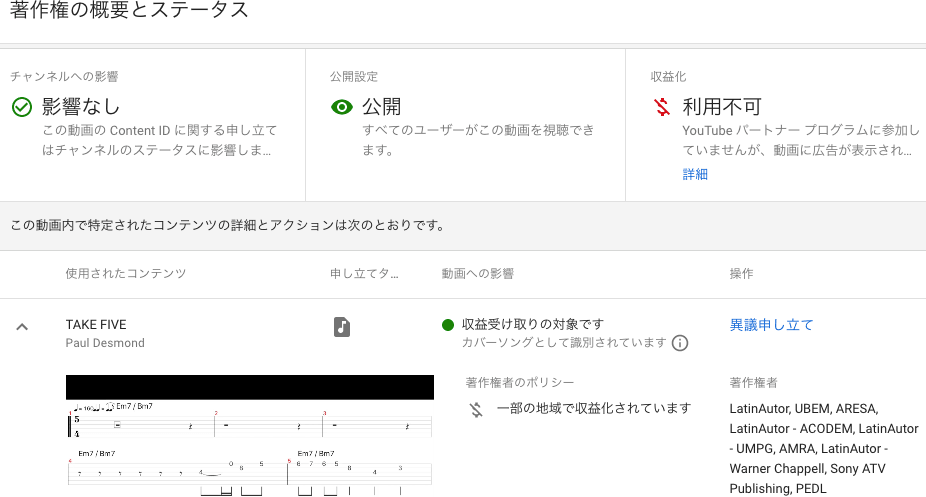Click 一部の地域で収益化されています policy text

pos(594,408)
